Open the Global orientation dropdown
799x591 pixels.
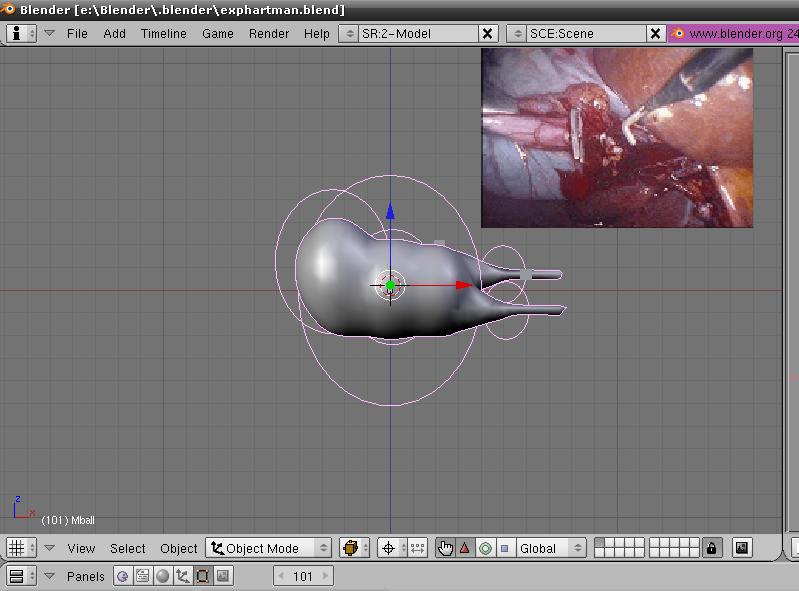(x=550, y=548)
